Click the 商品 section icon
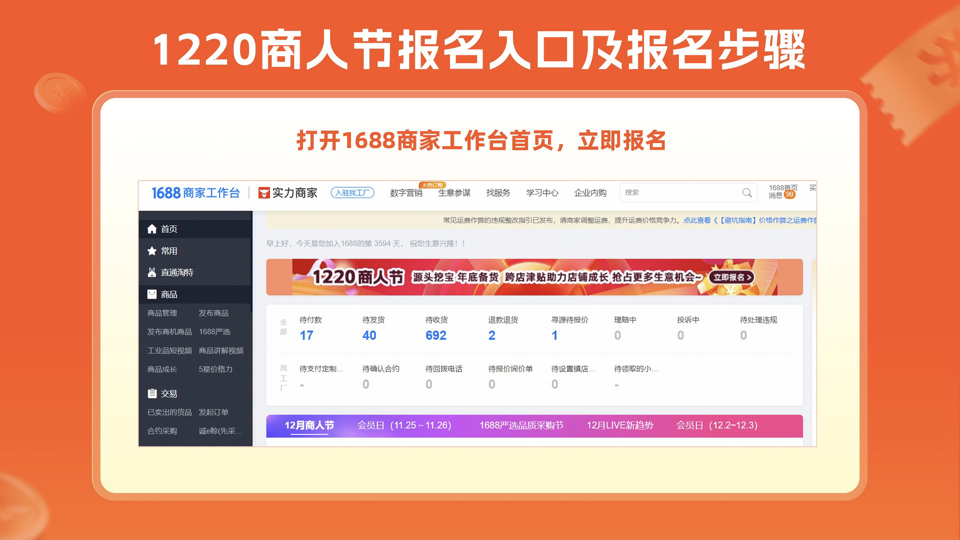The height and width of the screenshot is (540, 960). pos(152,295)
